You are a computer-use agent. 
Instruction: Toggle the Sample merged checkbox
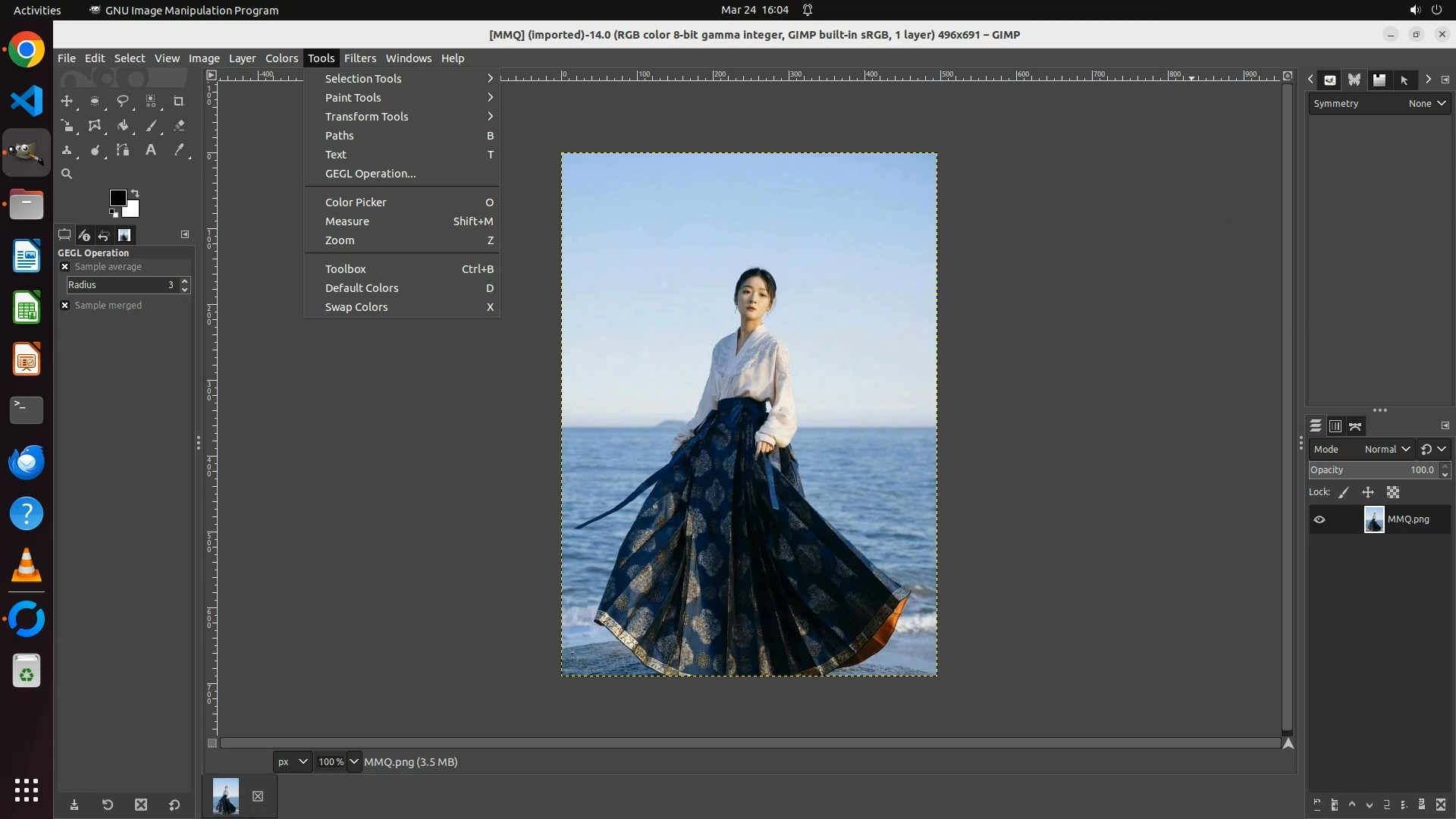pyautogui.click(x=65, y=306)
